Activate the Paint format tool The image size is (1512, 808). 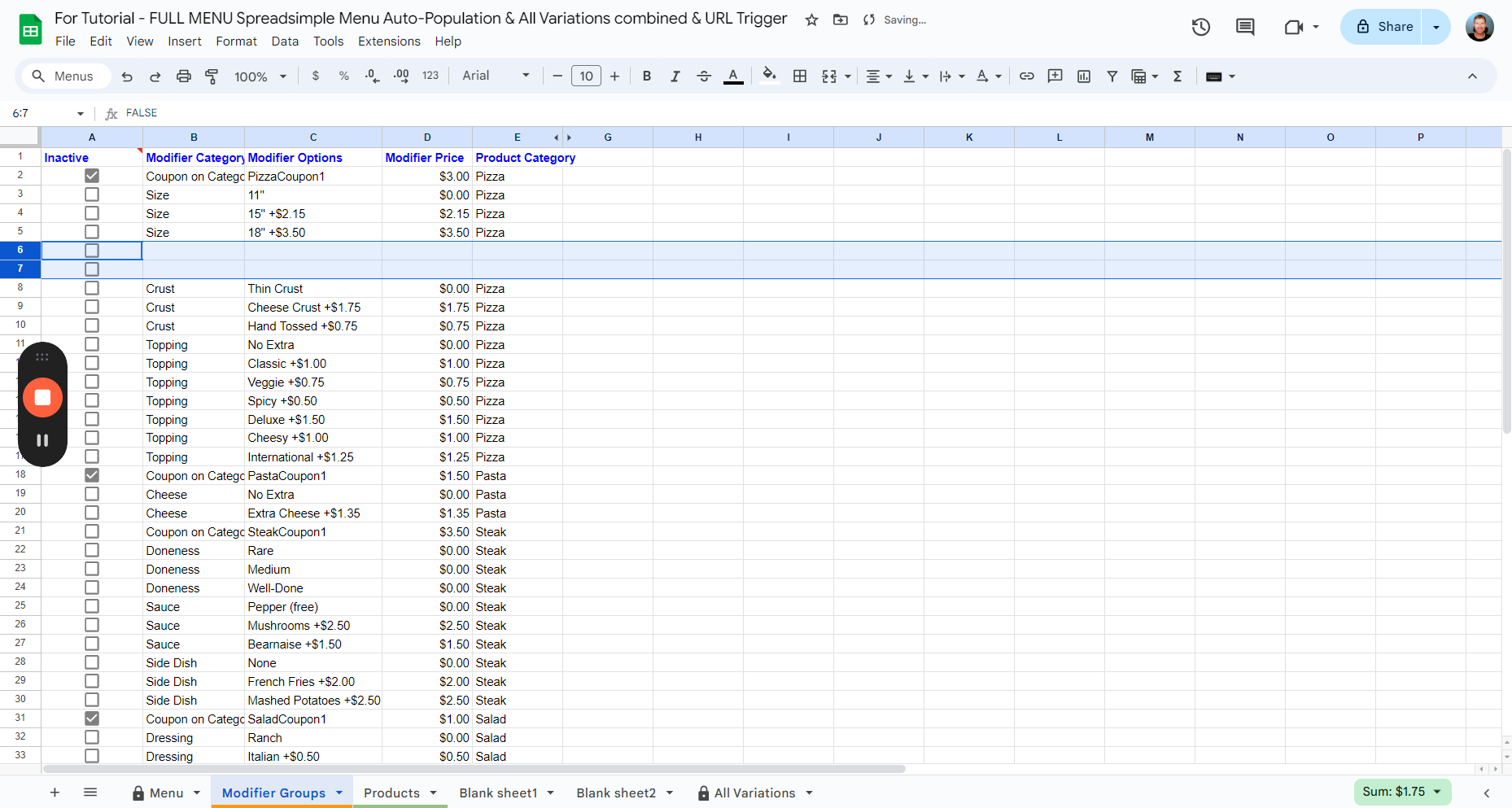212,76
